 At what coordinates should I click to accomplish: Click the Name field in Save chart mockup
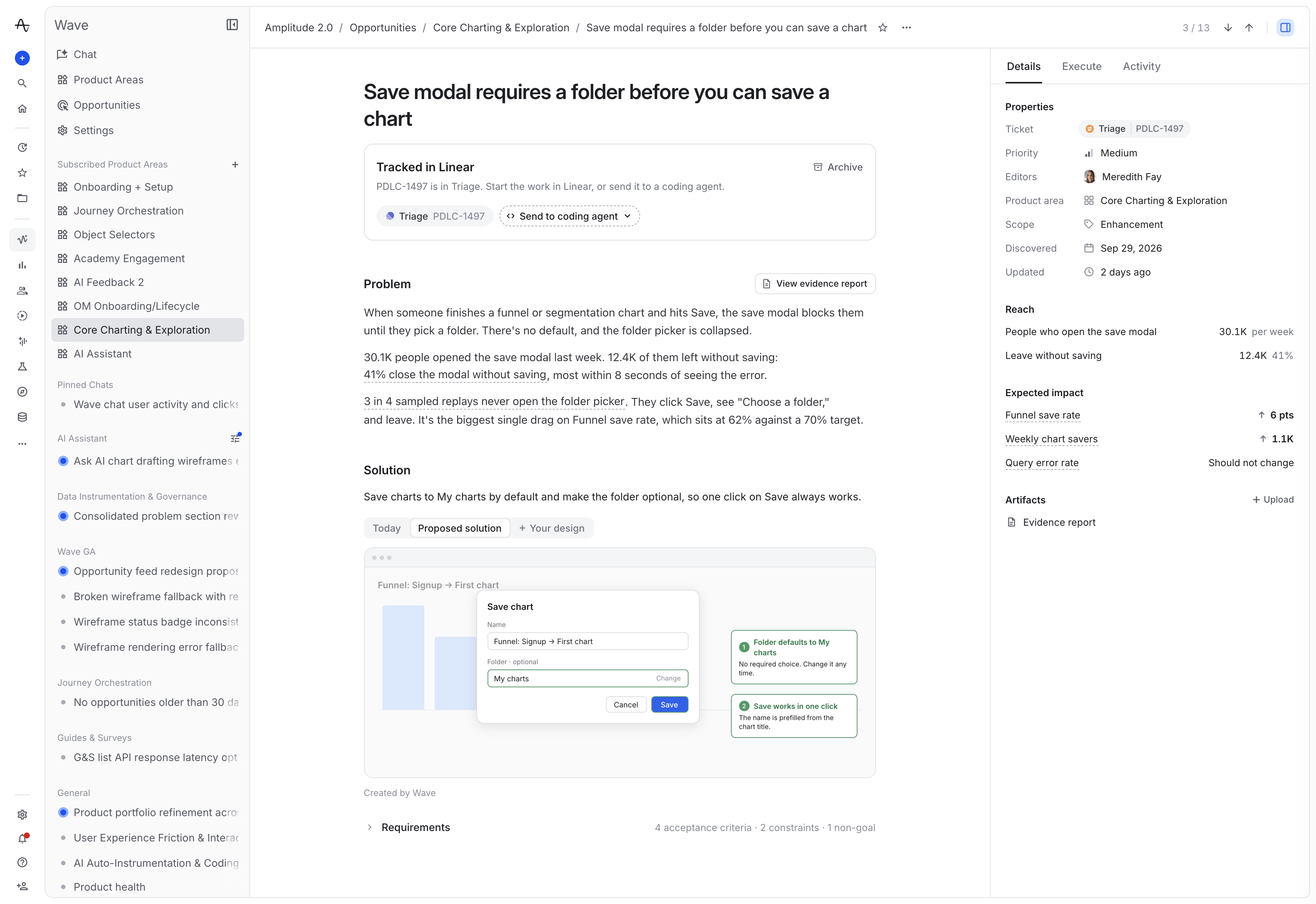[x=587, y=641]
